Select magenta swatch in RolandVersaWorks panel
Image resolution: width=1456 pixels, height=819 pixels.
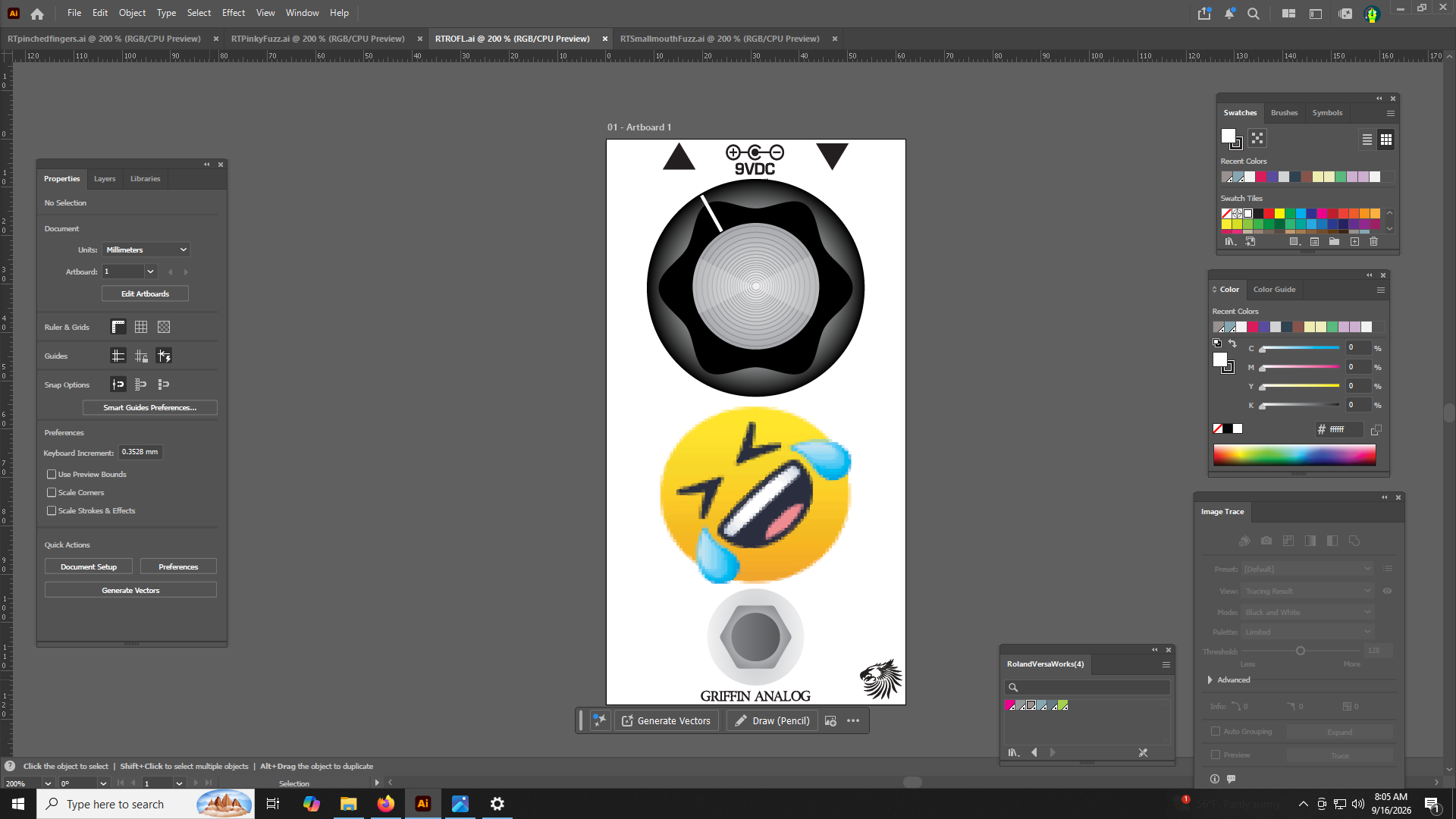pos(1010,705)
